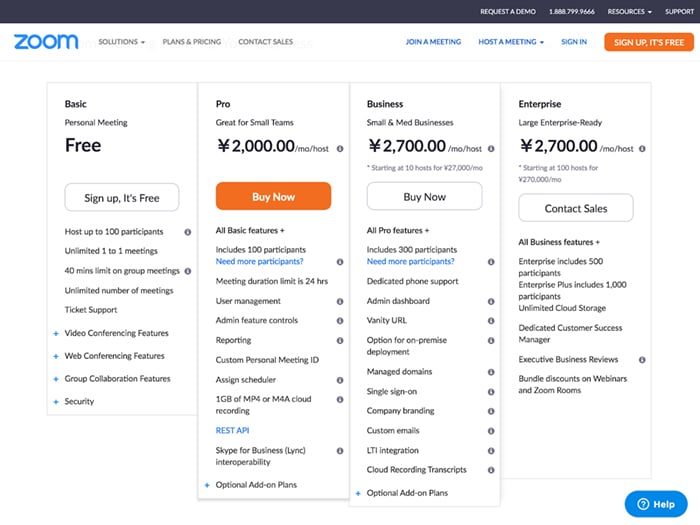The width and height of the screenshot is (700, 525).
Task: Show info for Assign scheduler
Action: (340, 380)
